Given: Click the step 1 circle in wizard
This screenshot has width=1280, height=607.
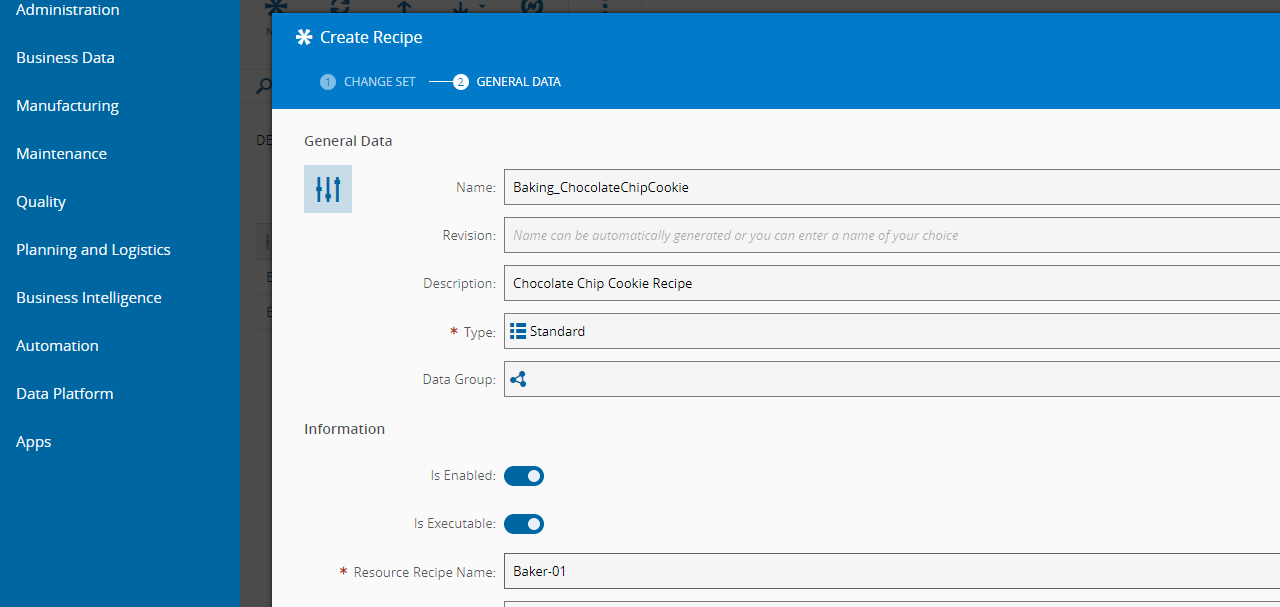Looking at the screenshot, I should pos(328,82).
